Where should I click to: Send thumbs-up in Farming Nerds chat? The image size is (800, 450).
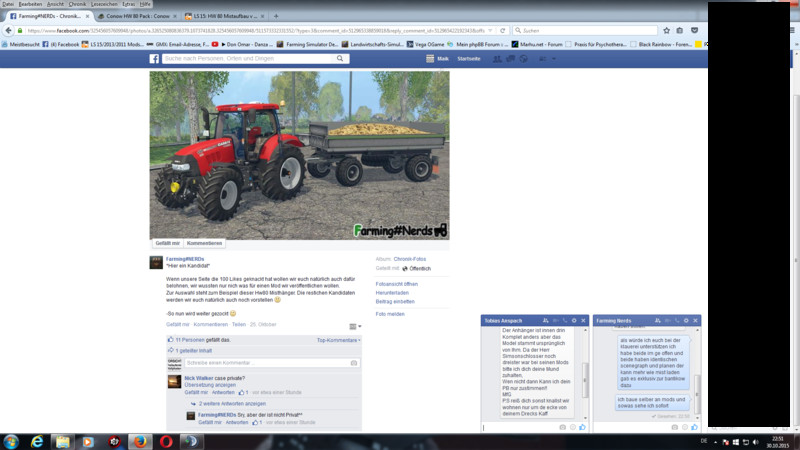point(694,427)
